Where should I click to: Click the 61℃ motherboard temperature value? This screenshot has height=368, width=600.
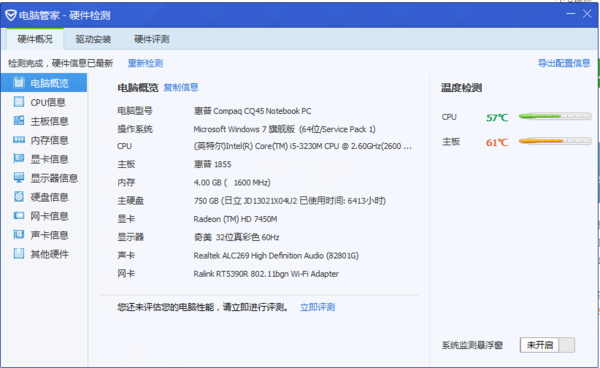[497, 142]
